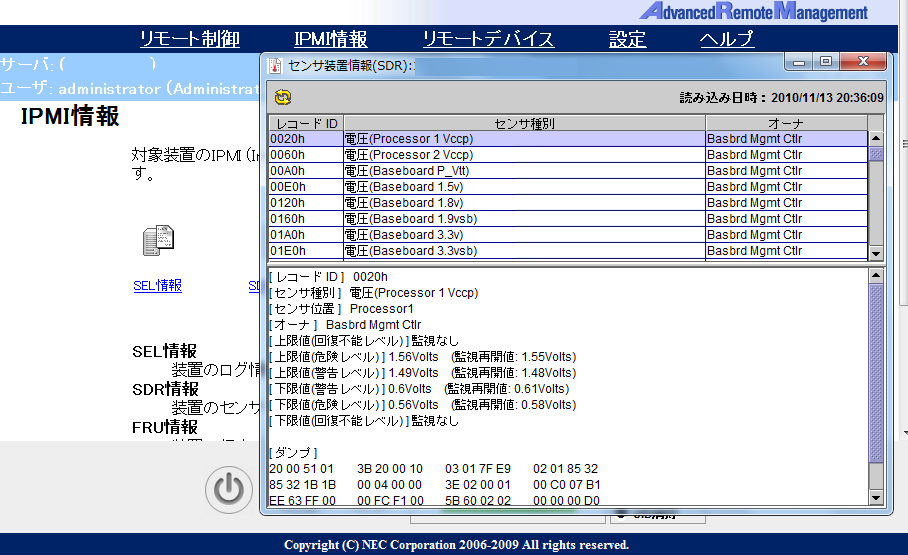Click the power button icon
The width and height of the screenshot is (908, 555).
coord(229,490)
